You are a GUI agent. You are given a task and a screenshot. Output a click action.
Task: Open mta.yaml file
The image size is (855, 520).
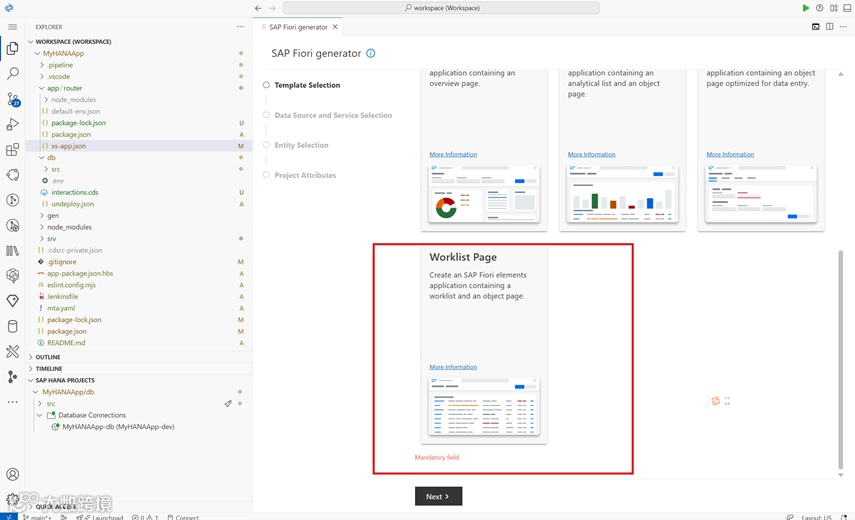point(61,308)
